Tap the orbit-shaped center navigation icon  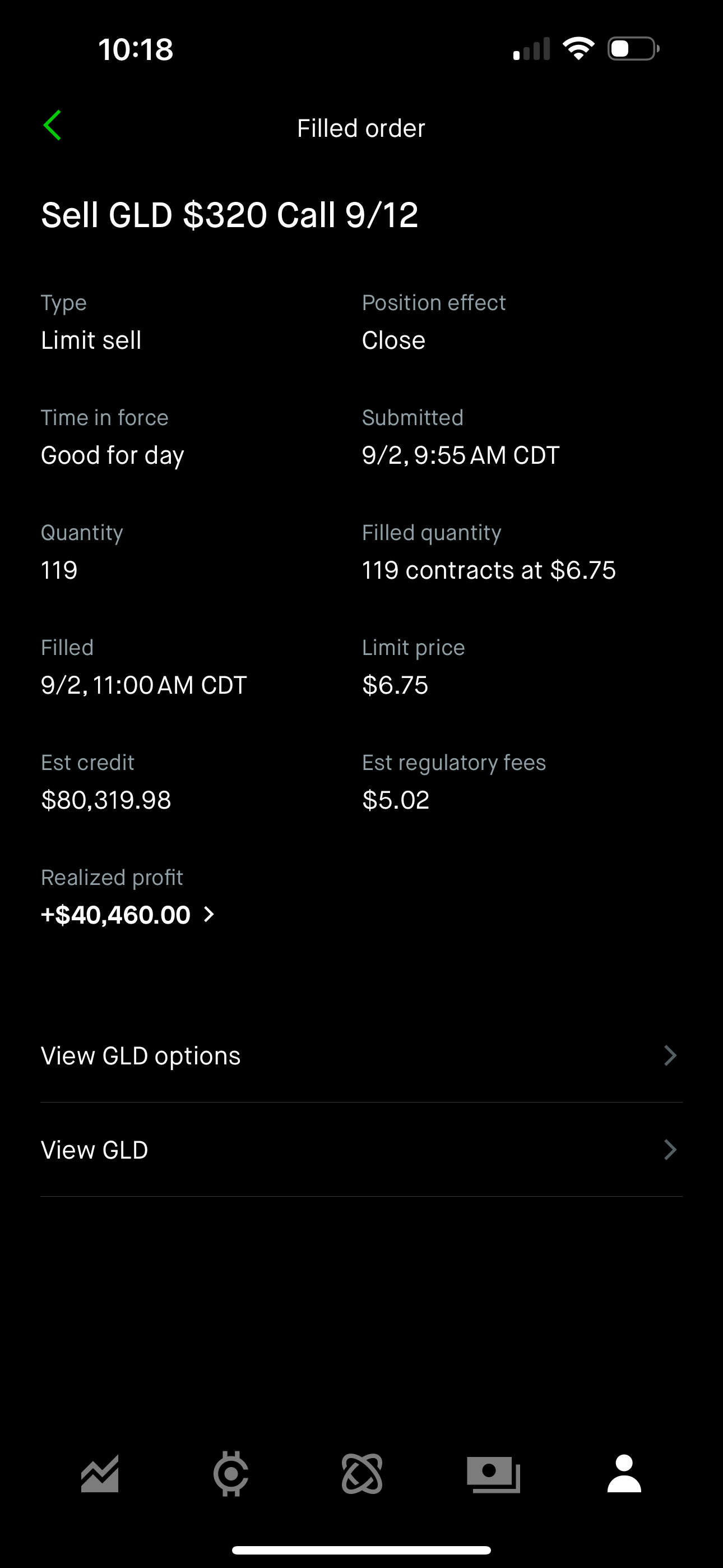coord(362,1474)
